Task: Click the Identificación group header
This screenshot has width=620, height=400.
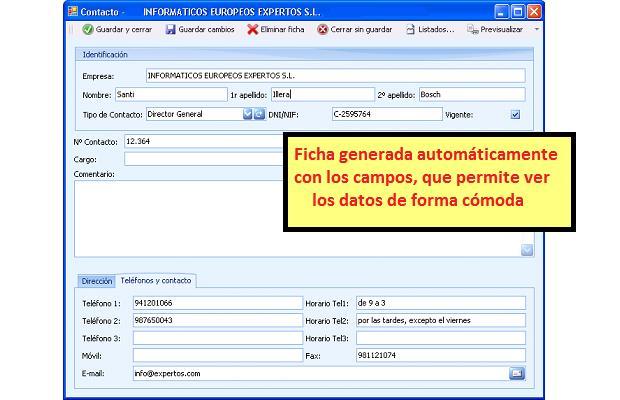Action: coord(304,55)
